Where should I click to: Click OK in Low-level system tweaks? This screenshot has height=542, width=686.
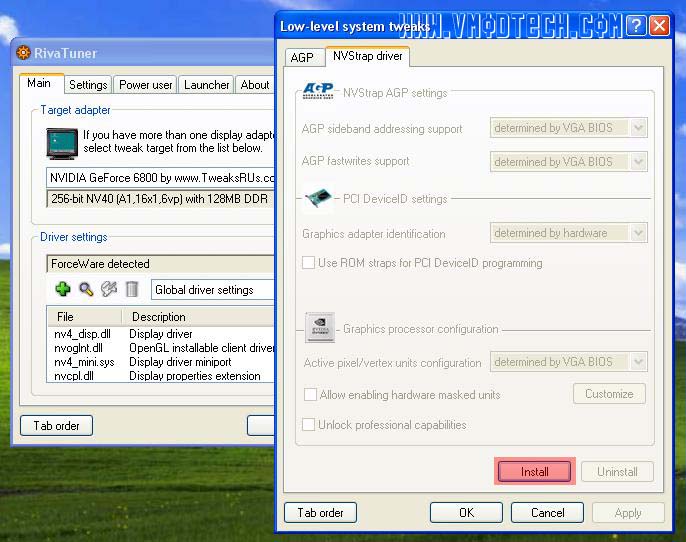466,512
